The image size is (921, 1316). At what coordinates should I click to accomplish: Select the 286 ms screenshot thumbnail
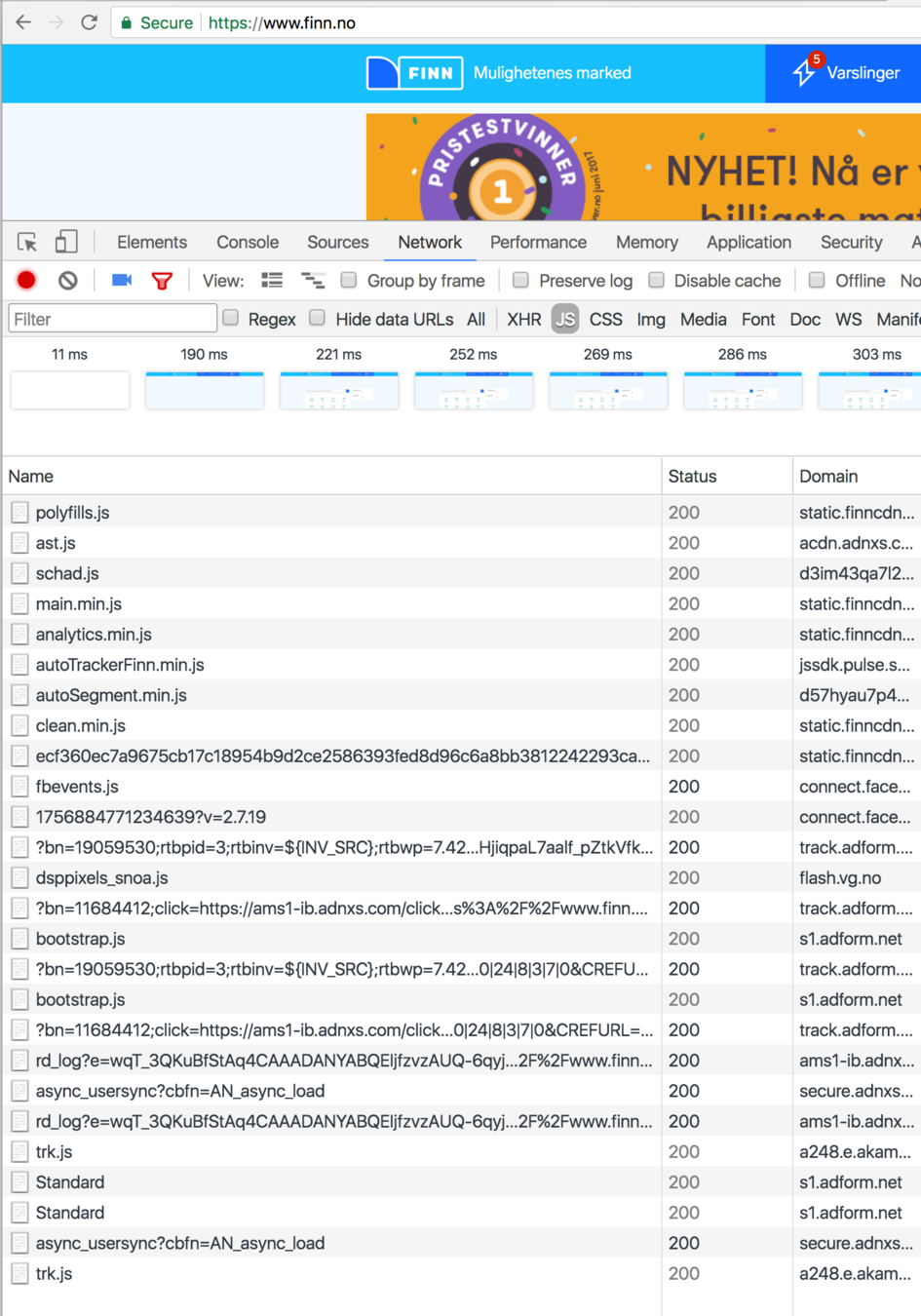[x=743, y=390]
